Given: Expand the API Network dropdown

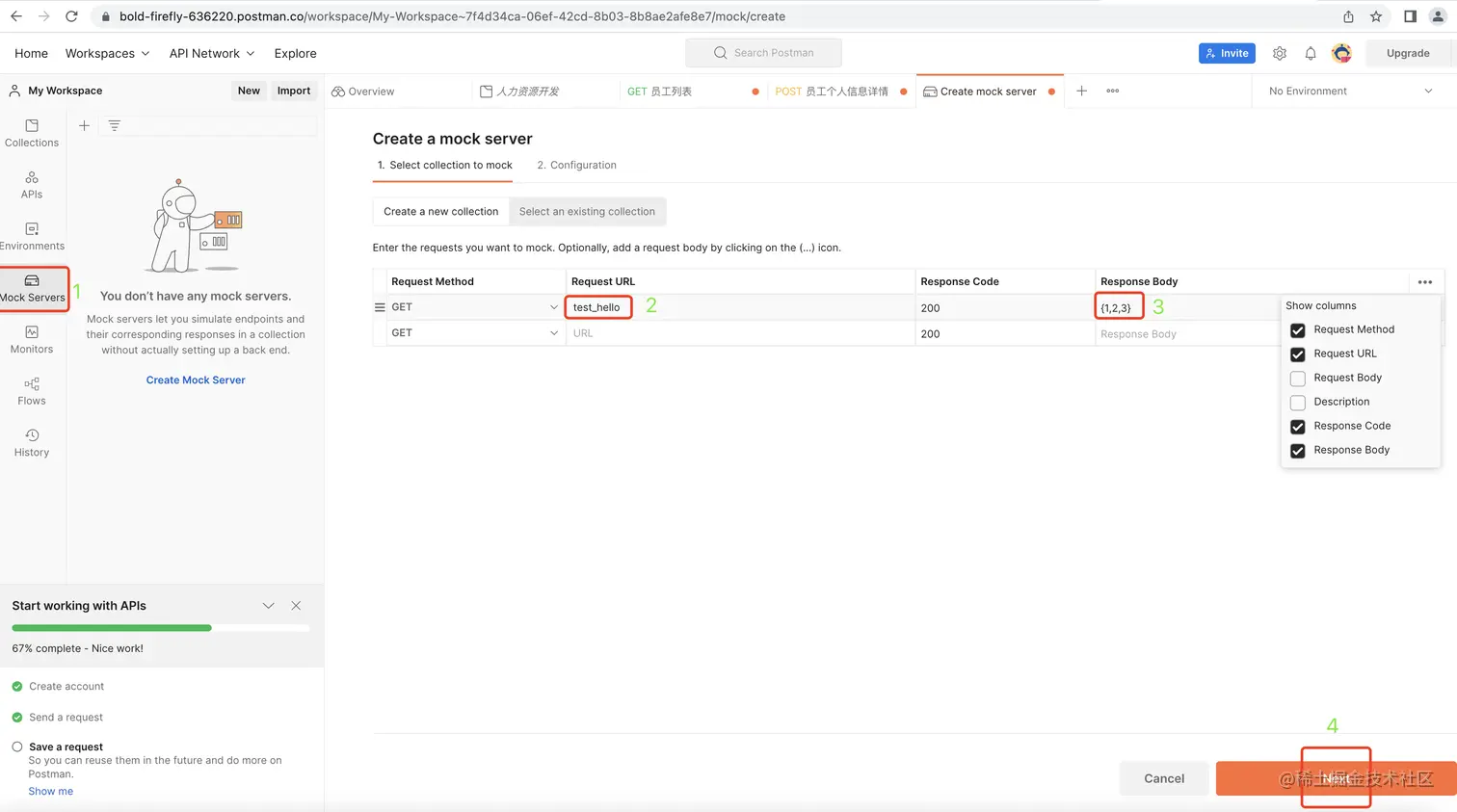Looking at the screenshot, I should [212, 54].
